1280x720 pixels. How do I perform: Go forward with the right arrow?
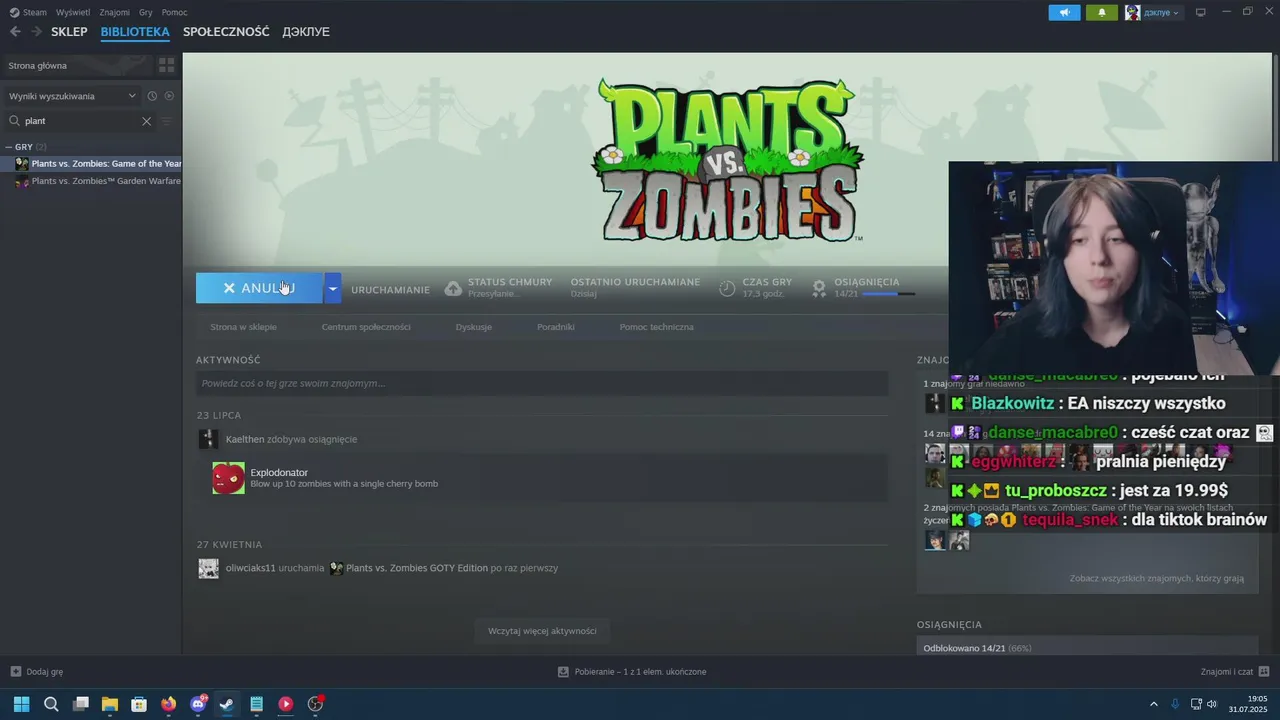(36, 32)
